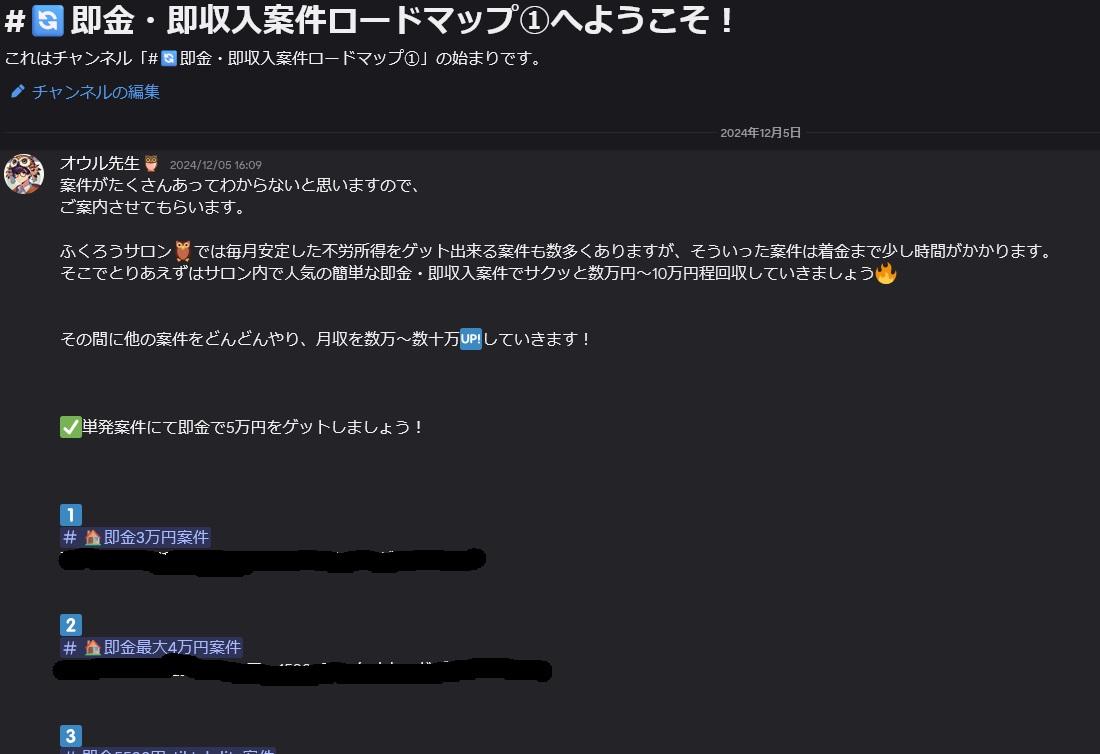Click the house emoji in 即金3万円案件 link
The width and height of the screenshot is (1100, 754).
point(93,537)
